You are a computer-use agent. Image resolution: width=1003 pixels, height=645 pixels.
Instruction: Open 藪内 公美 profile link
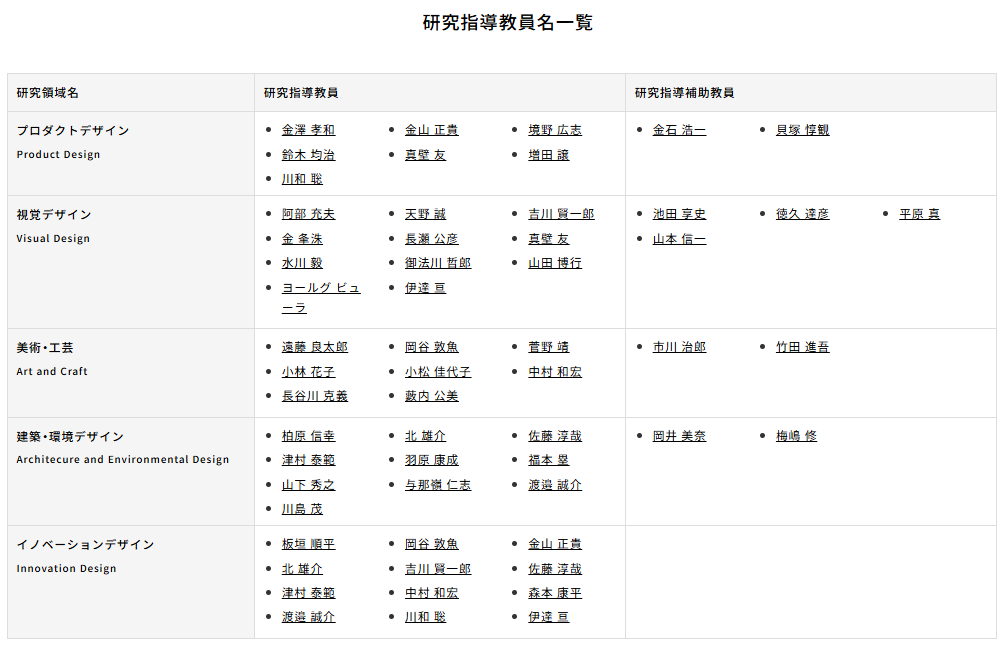pos(432,396)
